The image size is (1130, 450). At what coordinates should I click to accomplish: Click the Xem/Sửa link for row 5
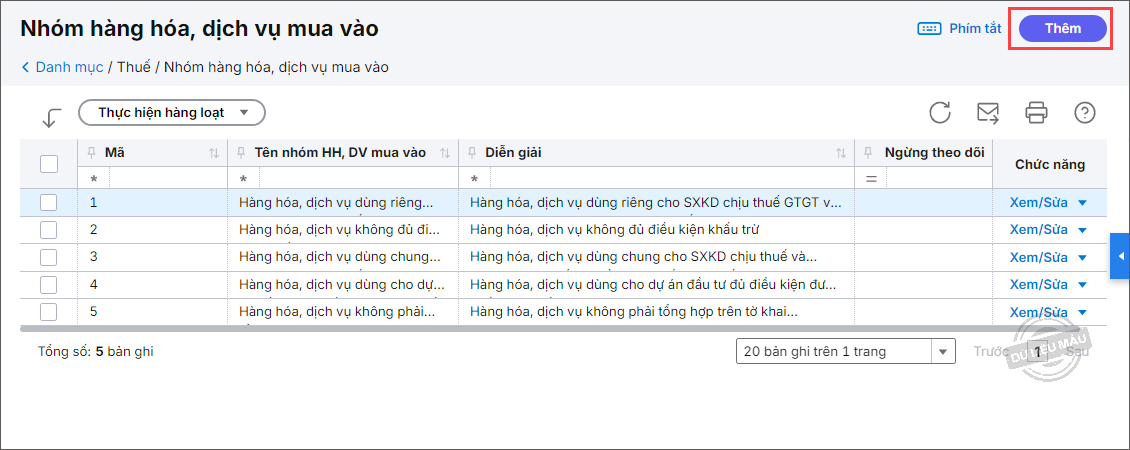(x=1038, y=312)
